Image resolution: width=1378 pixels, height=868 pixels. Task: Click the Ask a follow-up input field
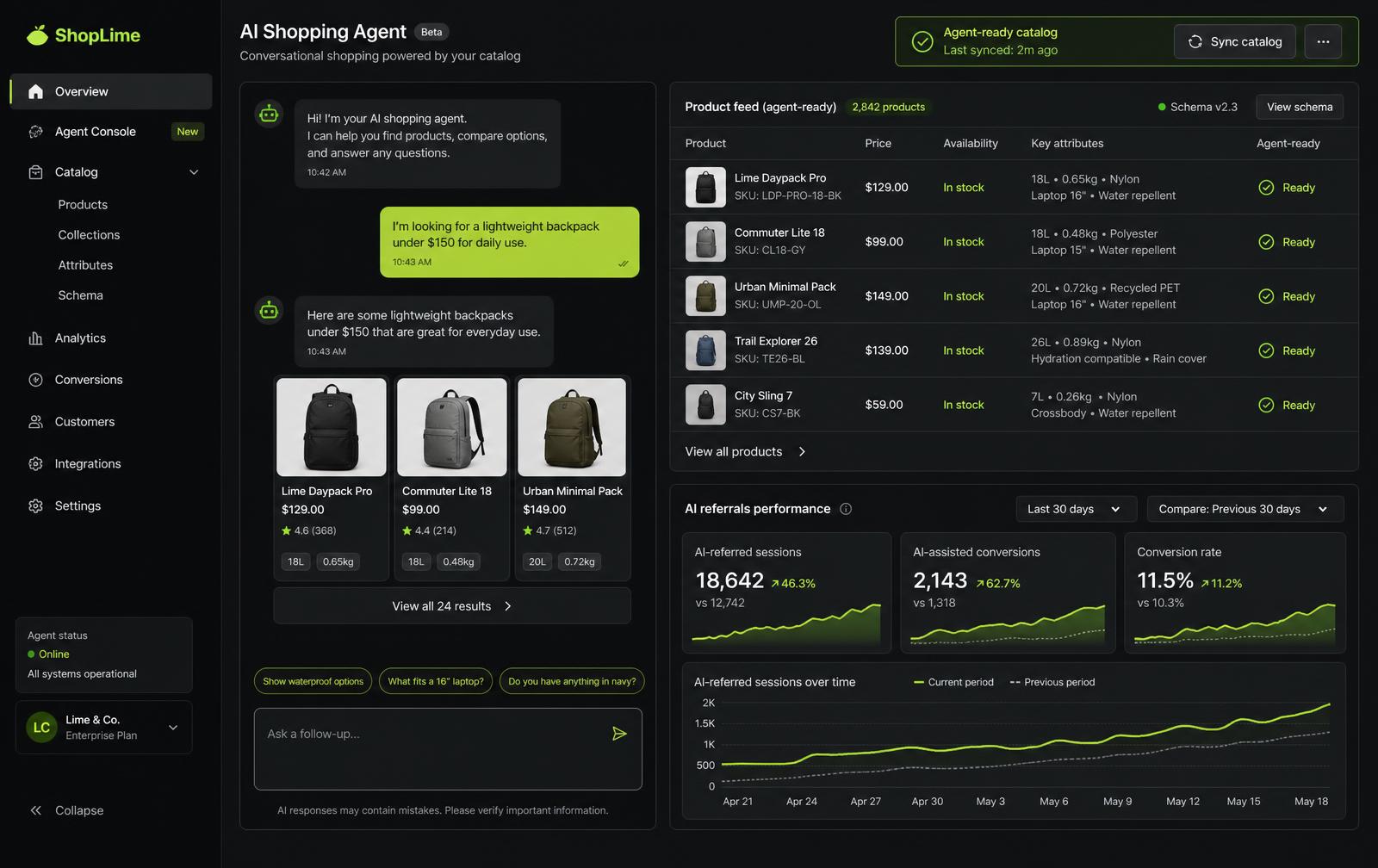click(448, 749)
